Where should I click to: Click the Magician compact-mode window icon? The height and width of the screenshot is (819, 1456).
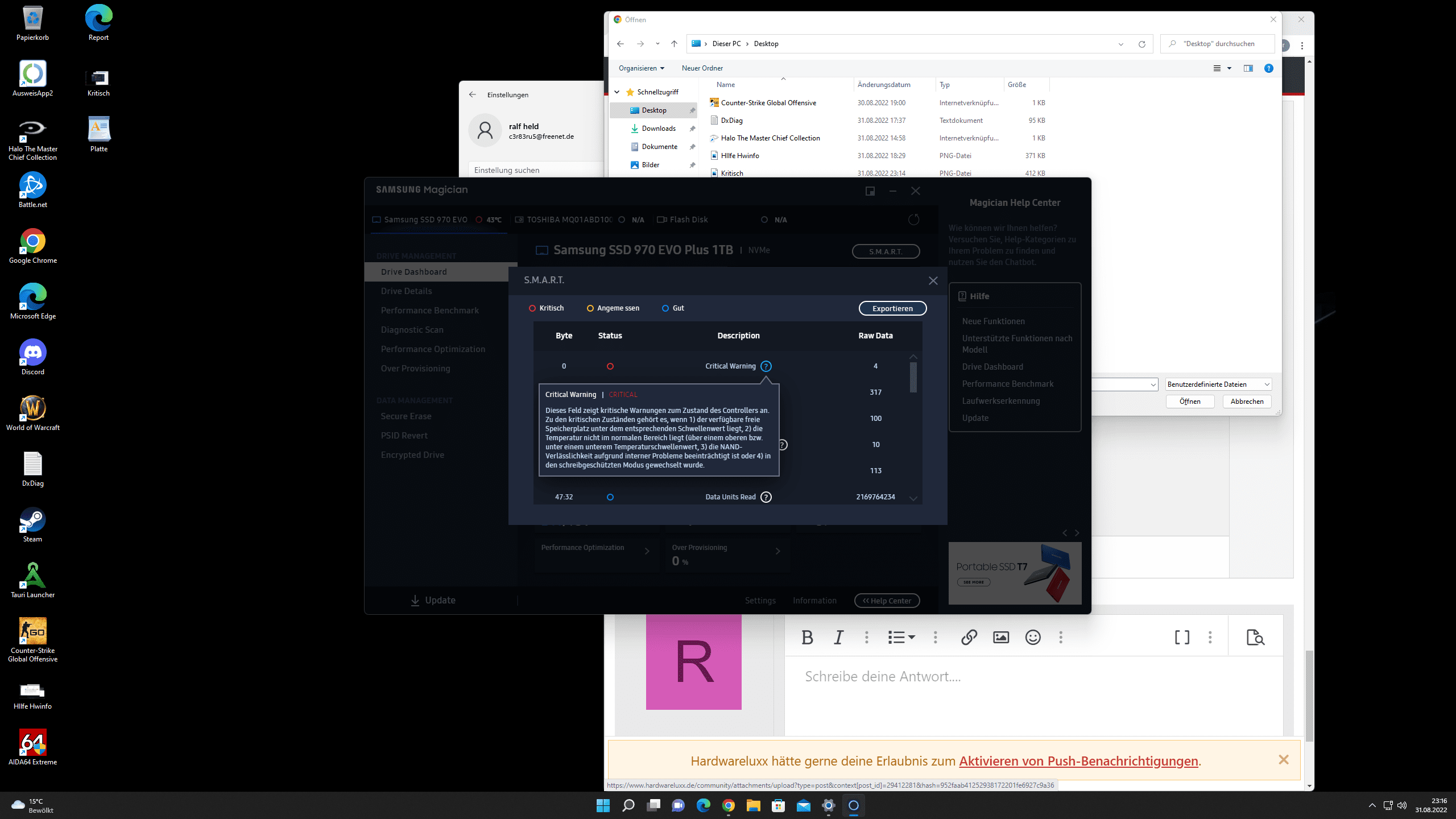pos(870,191)
